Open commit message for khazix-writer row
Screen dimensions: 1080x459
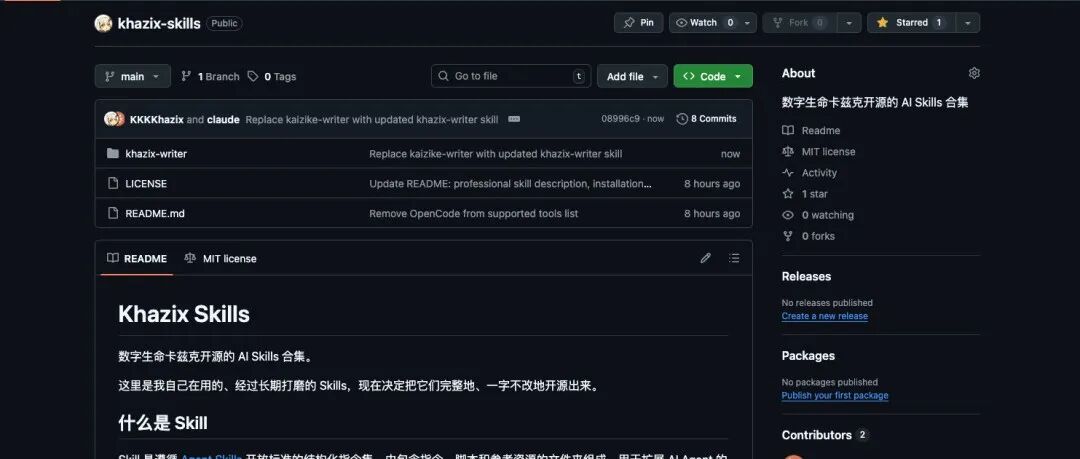tap(495, 154)
